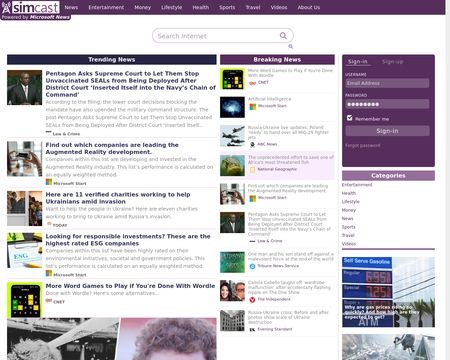
Task: Click Microsoft Start icon under ESG companies article
Action: tap(49, 273)
